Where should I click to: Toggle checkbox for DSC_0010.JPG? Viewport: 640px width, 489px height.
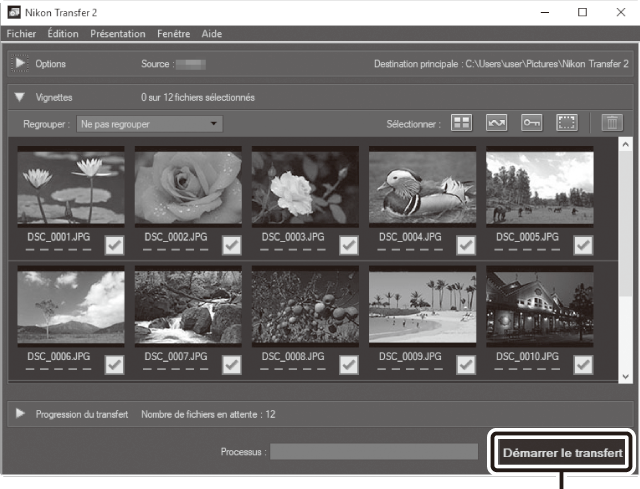tap(583, 365)
